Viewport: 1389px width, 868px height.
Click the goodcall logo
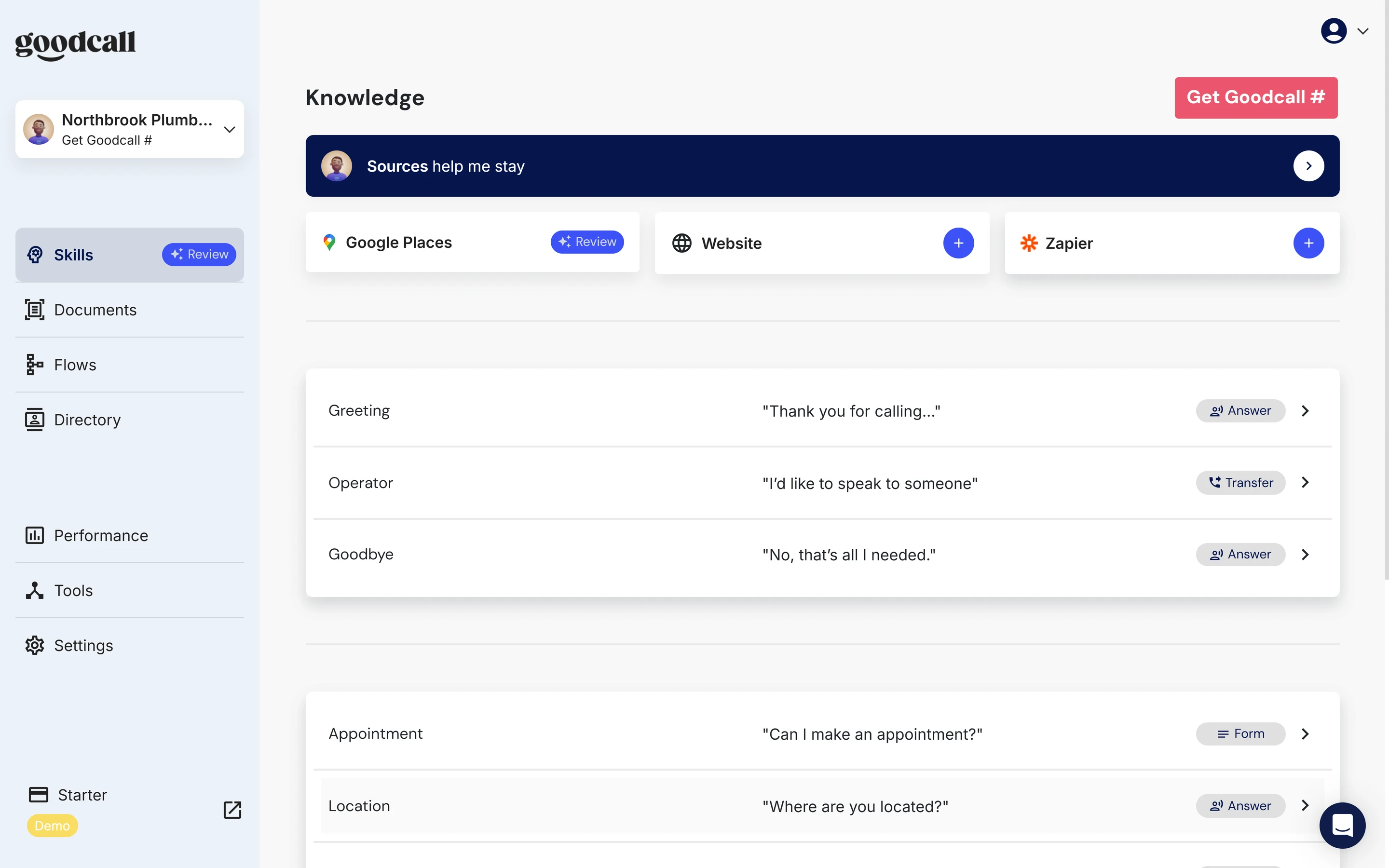(75, 45)
